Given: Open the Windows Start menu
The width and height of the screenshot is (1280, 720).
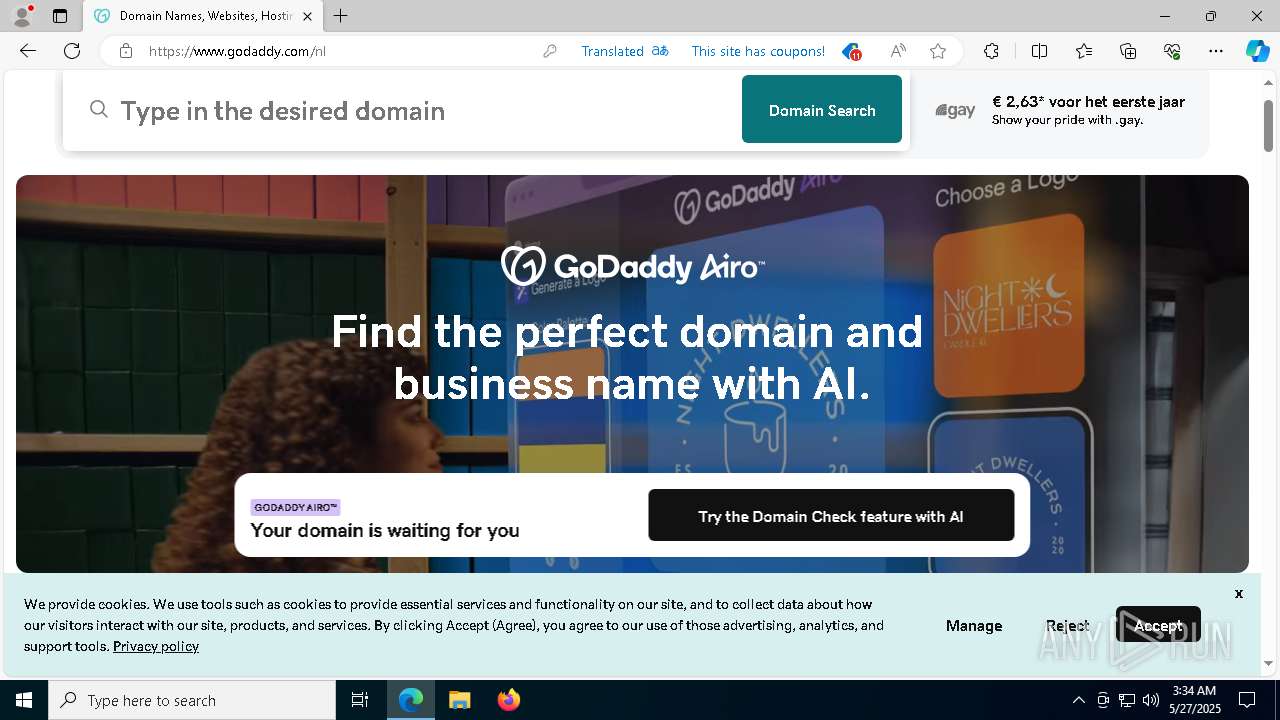Looking at the screenshot, I should 24,700.
